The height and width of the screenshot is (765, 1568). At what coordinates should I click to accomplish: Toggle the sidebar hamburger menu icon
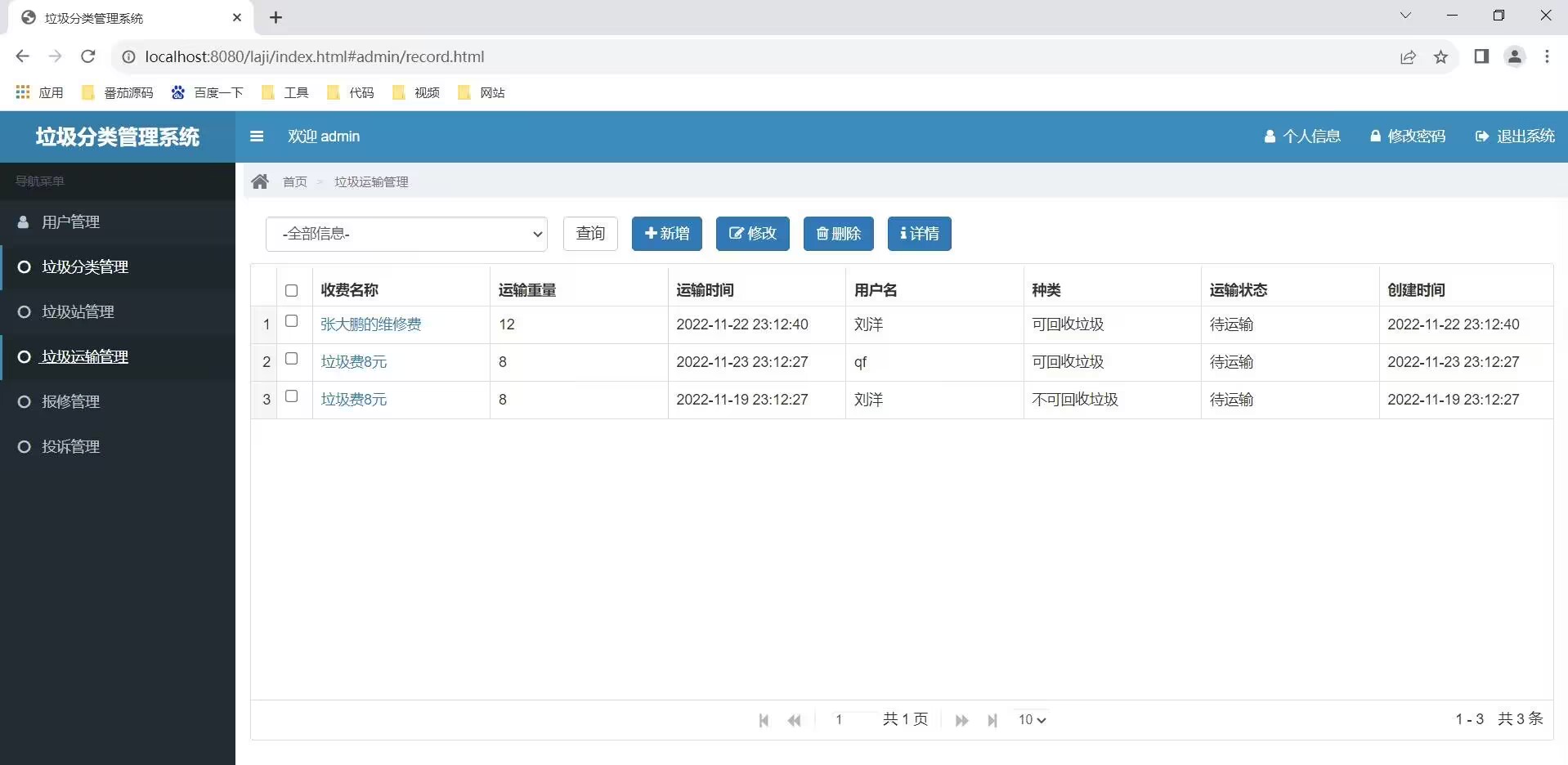257,136
